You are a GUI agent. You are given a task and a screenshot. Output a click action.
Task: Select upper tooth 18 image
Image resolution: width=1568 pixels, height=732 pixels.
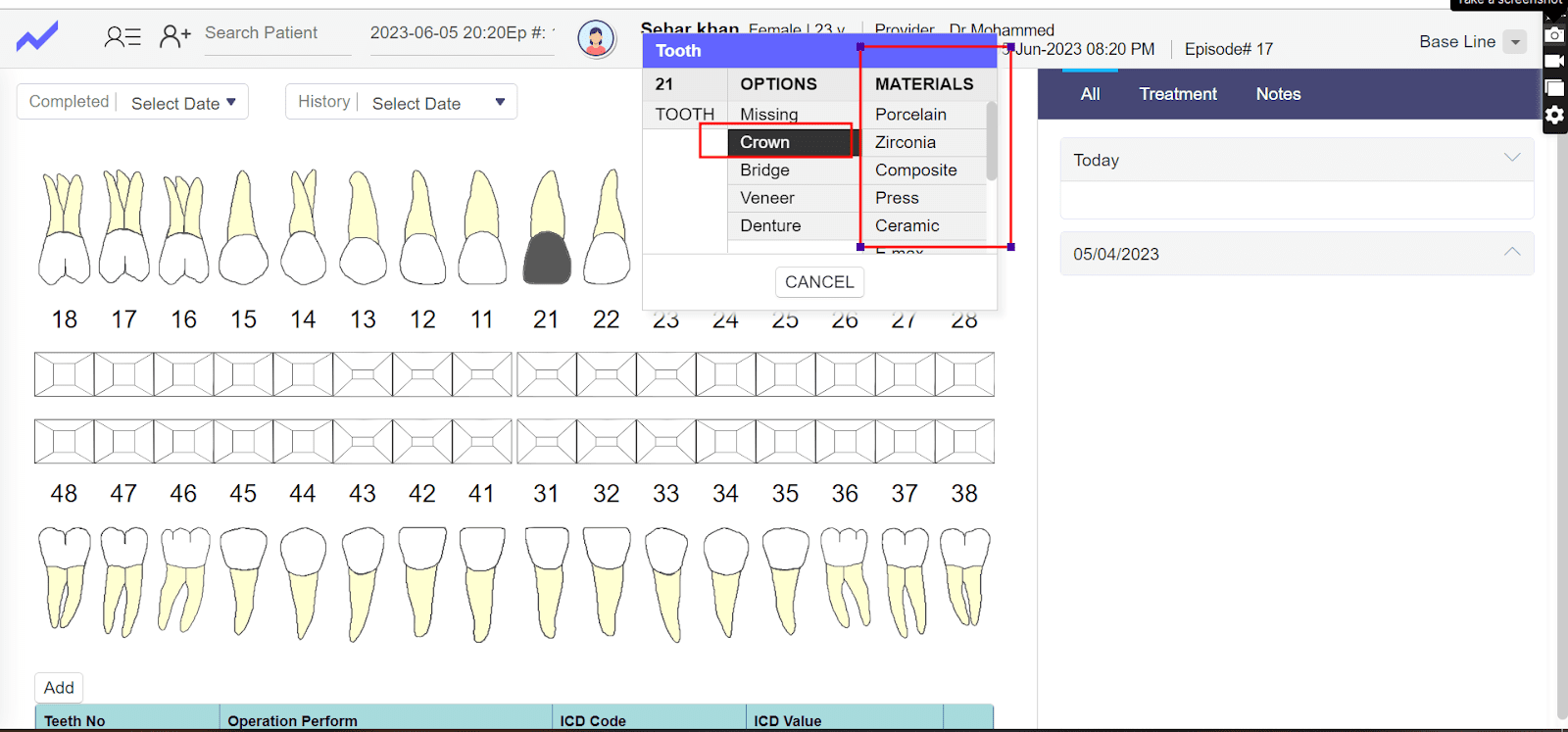(x=64, y=227)
